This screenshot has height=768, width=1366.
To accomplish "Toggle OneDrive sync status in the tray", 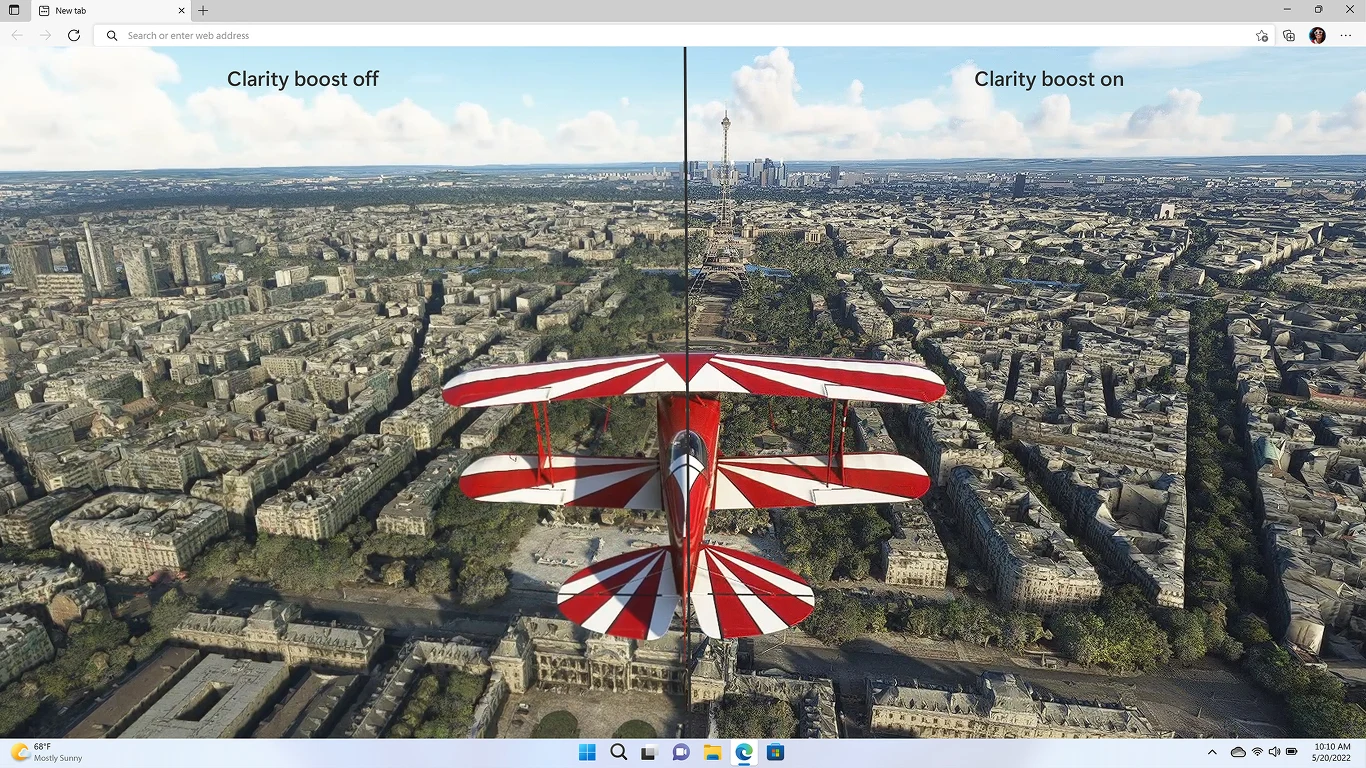I will 1238,752.
